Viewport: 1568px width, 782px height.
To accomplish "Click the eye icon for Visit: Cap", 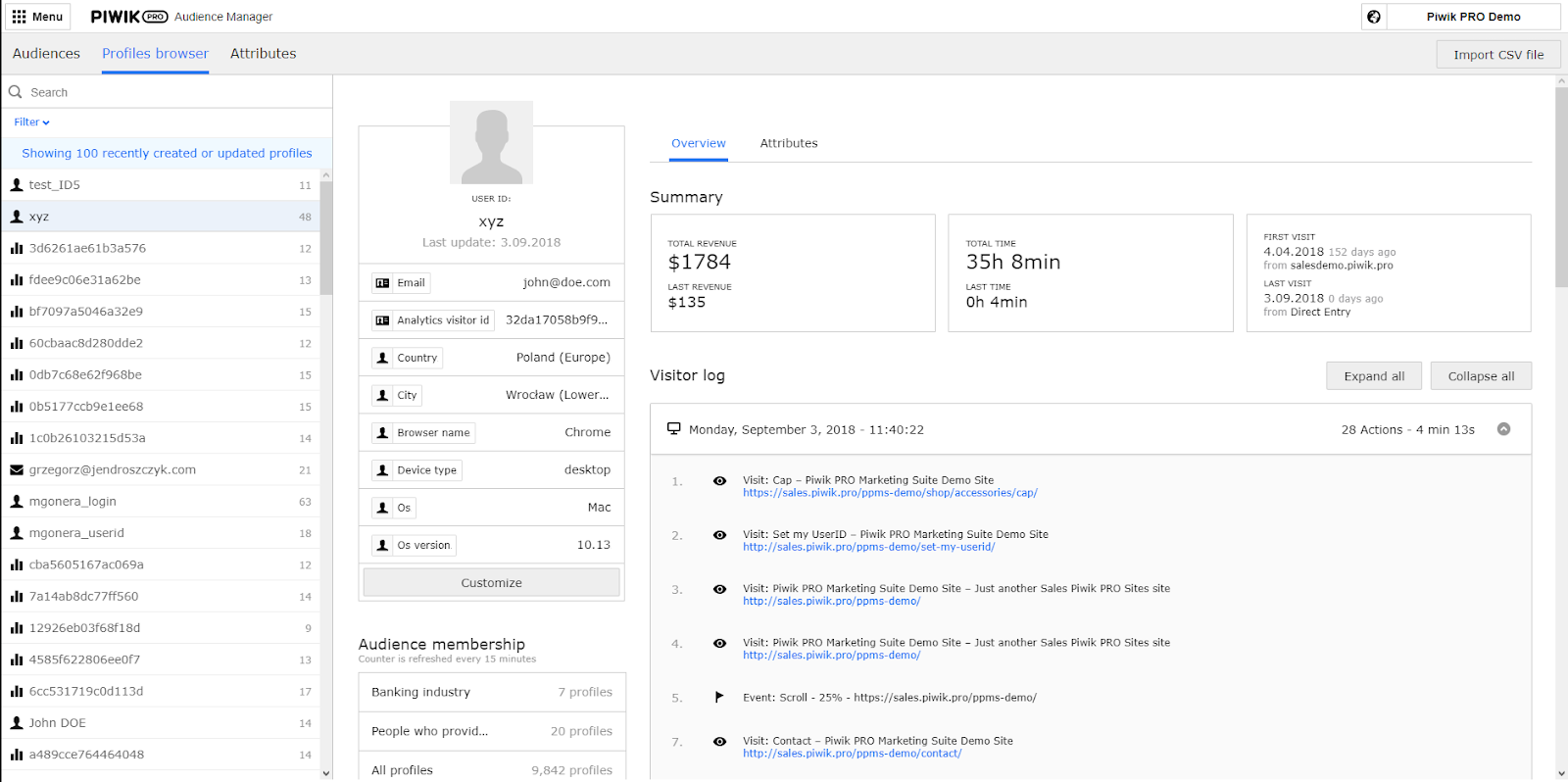I will (719, 481).
